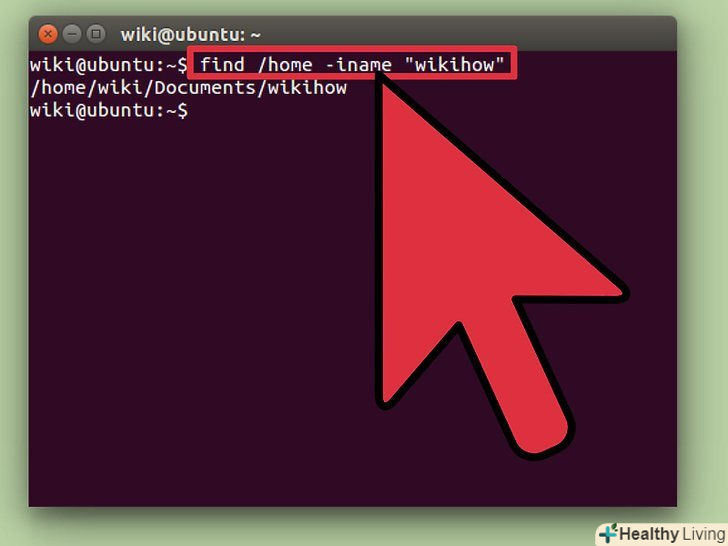Click the quoted "wikihow" search term
This screenshot has width=728, height=546.
tap(455, 64)
